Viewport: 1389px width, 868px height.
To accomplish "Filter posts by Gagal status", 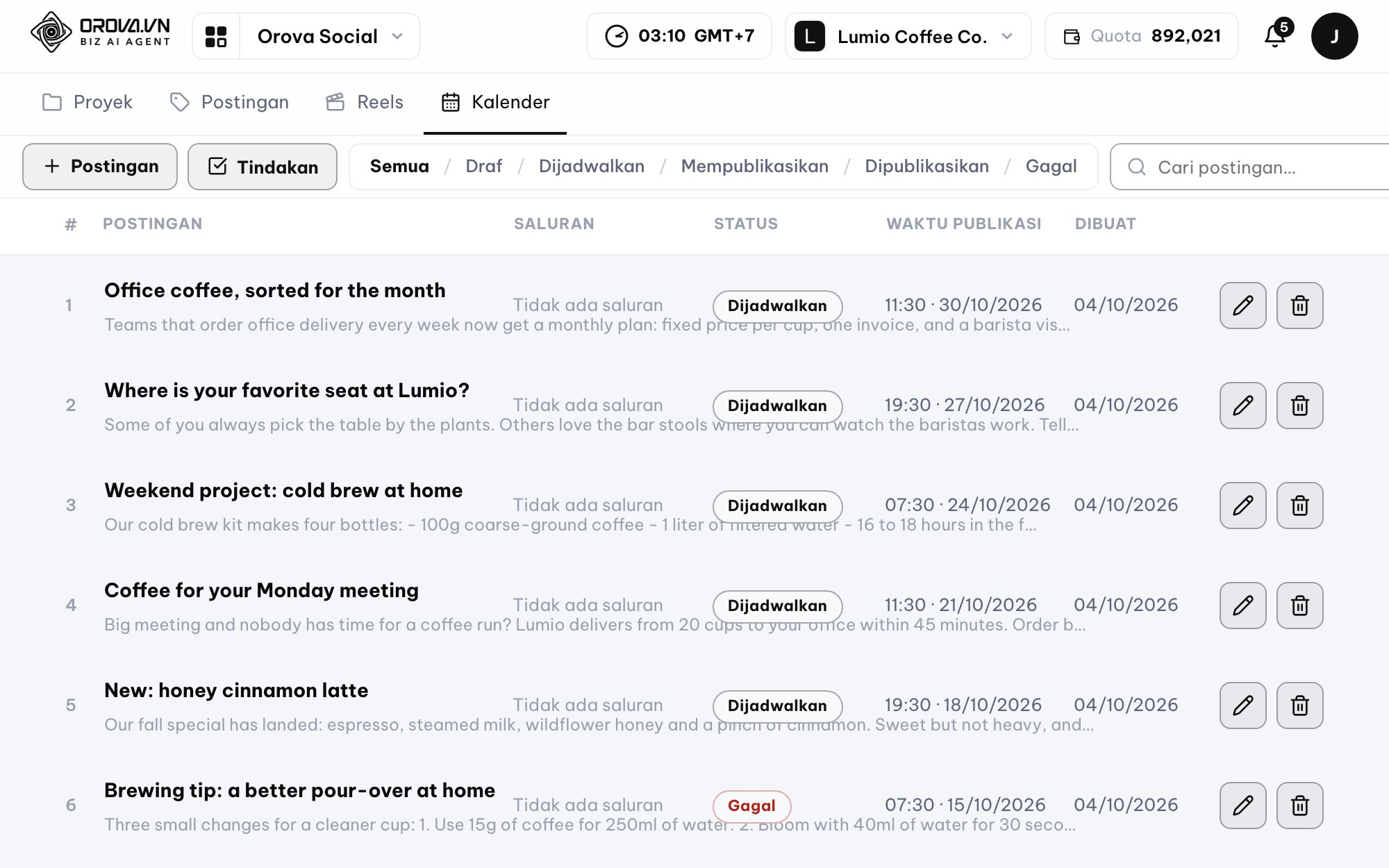I will point(1051,167).
